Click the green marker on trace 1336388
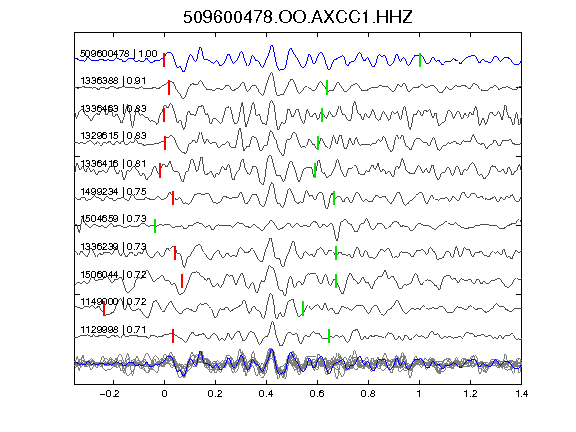This screenshot has height=432, width=576. click(x=327, y=87)
